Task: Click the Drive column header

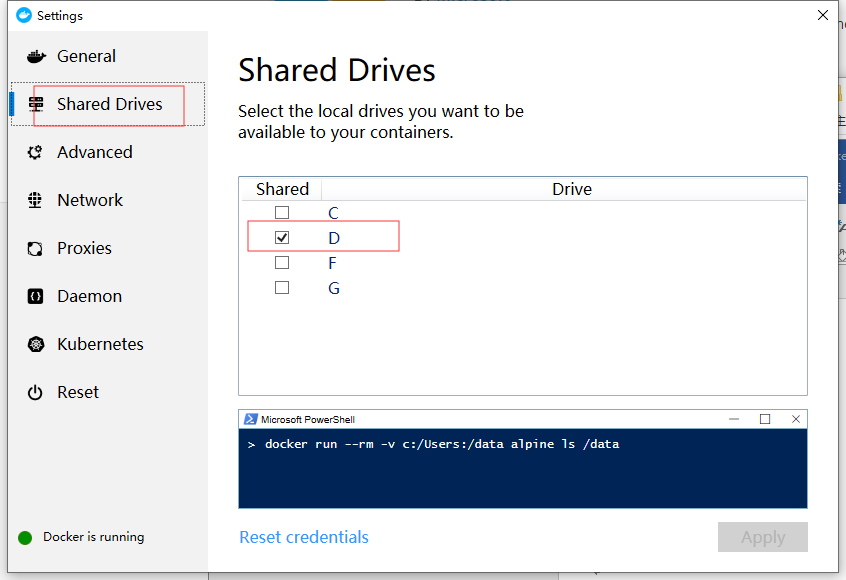Action: [572, 189]
